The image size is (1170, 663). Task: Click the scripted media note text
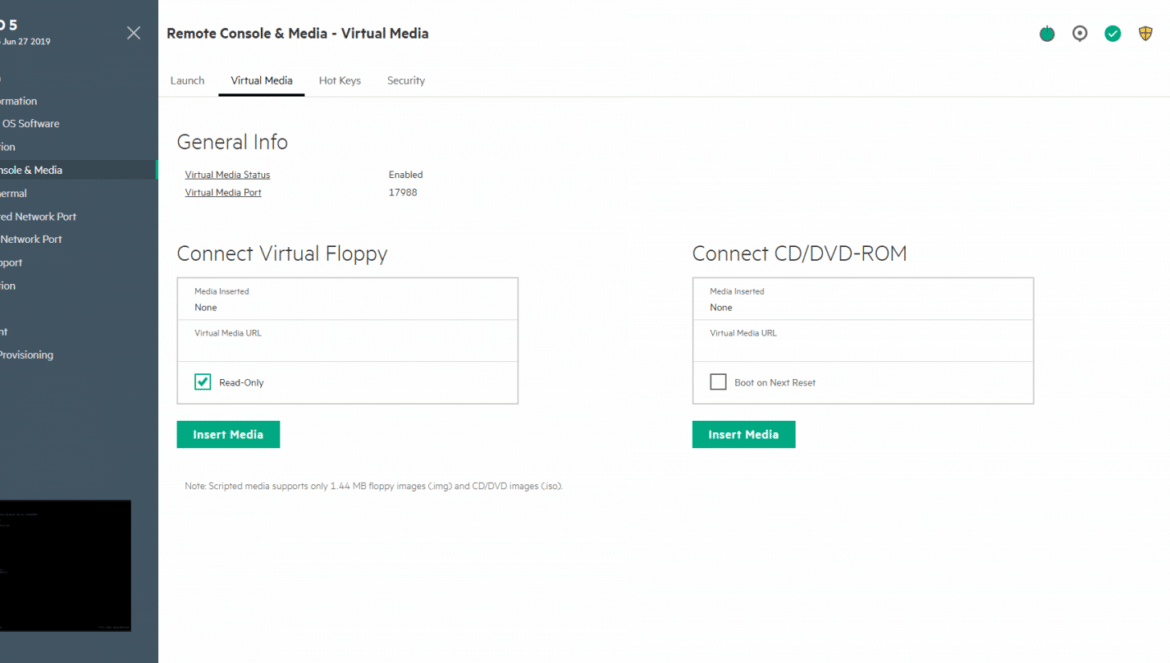(x=374, y=486)
